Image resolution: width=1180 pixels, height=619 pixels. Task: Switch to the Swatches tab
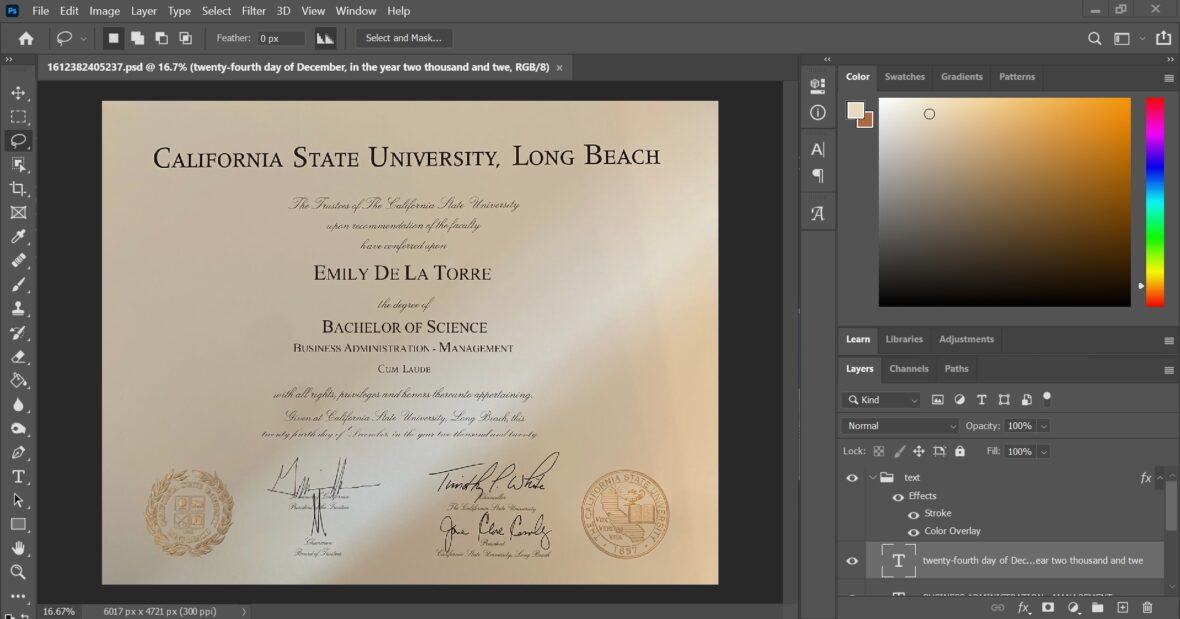904,77
